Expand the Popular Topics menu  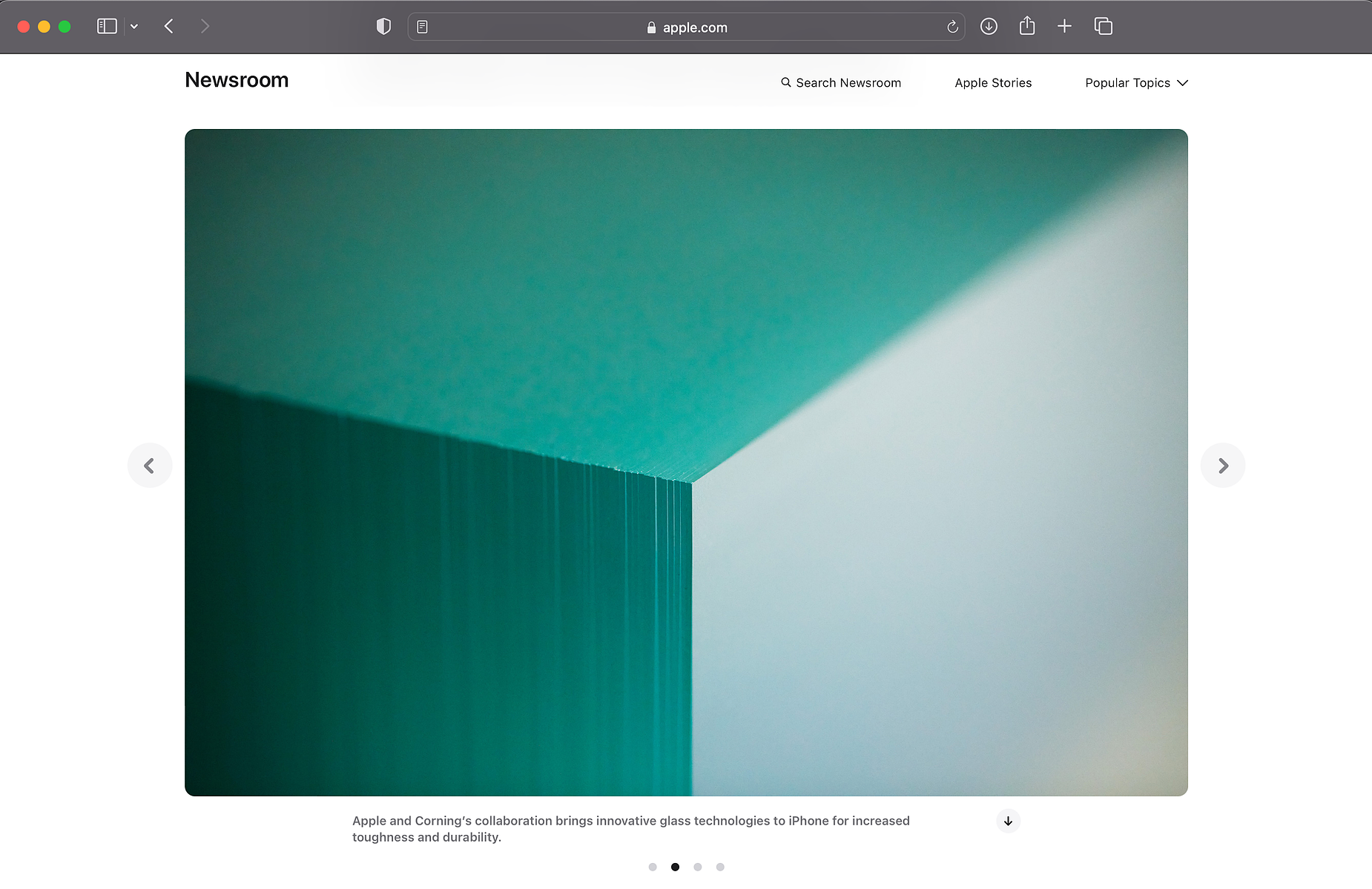(x=1136, y=83)
